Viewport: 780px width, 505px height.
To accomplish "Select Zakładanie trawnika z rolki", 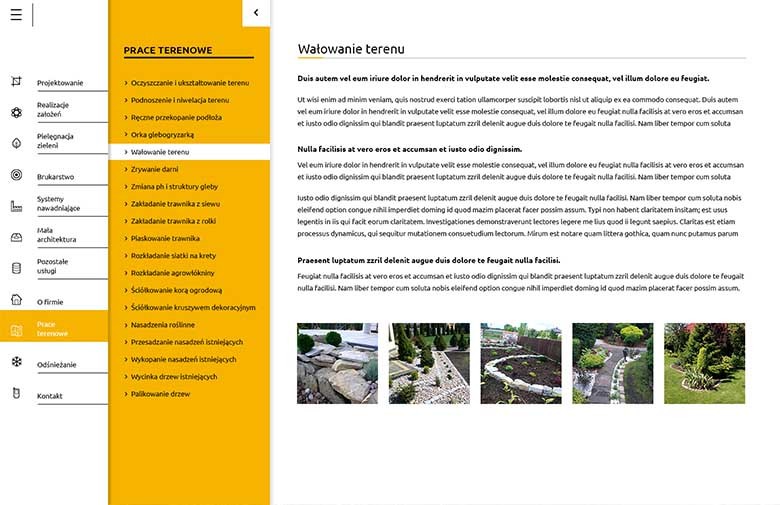I will coord(173,221).
